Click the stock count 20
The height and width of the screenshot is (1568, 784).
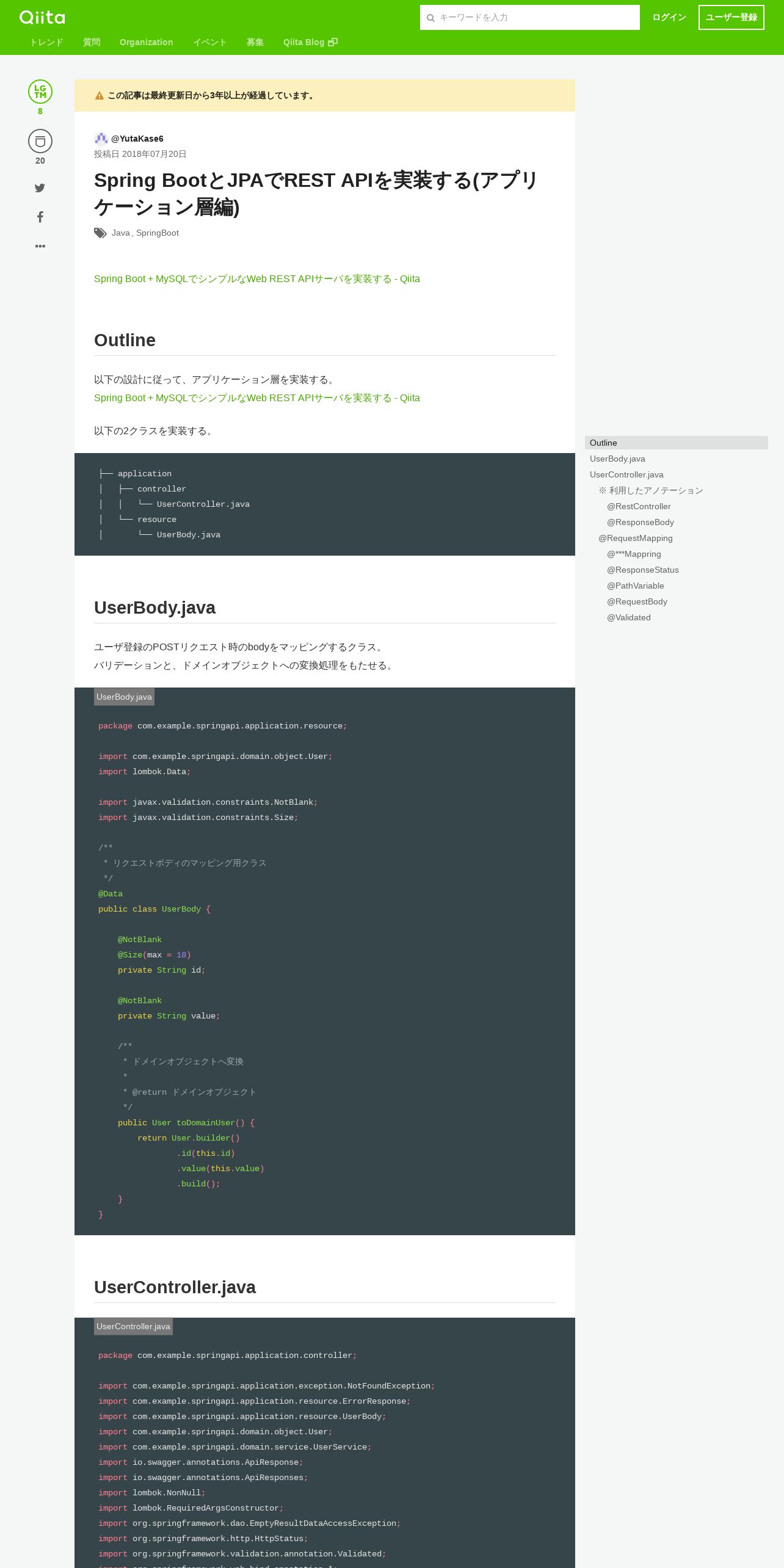click(40, 161)
